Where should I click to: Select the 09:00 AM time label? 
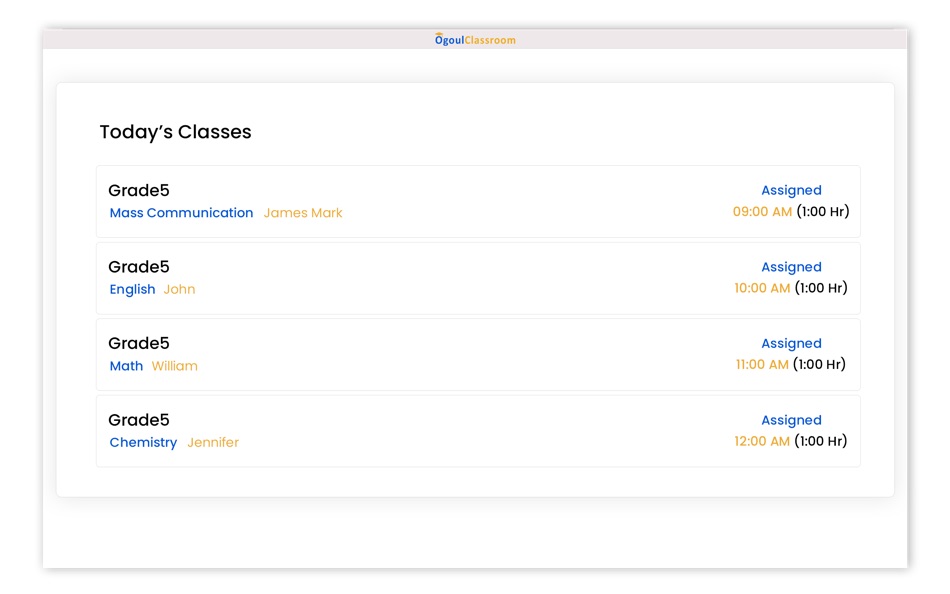tap(763, 211)
